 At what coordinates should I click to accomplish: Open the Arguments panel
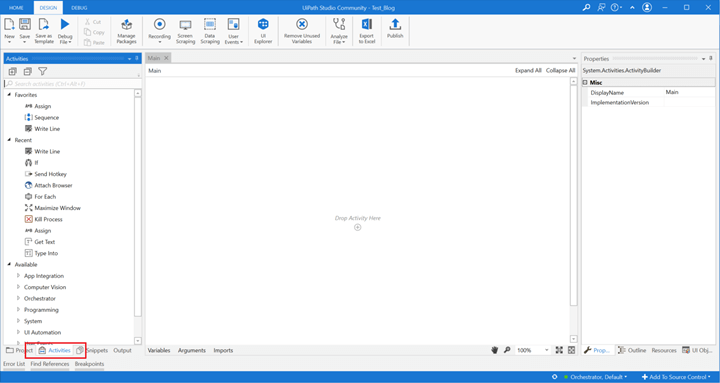192,350
